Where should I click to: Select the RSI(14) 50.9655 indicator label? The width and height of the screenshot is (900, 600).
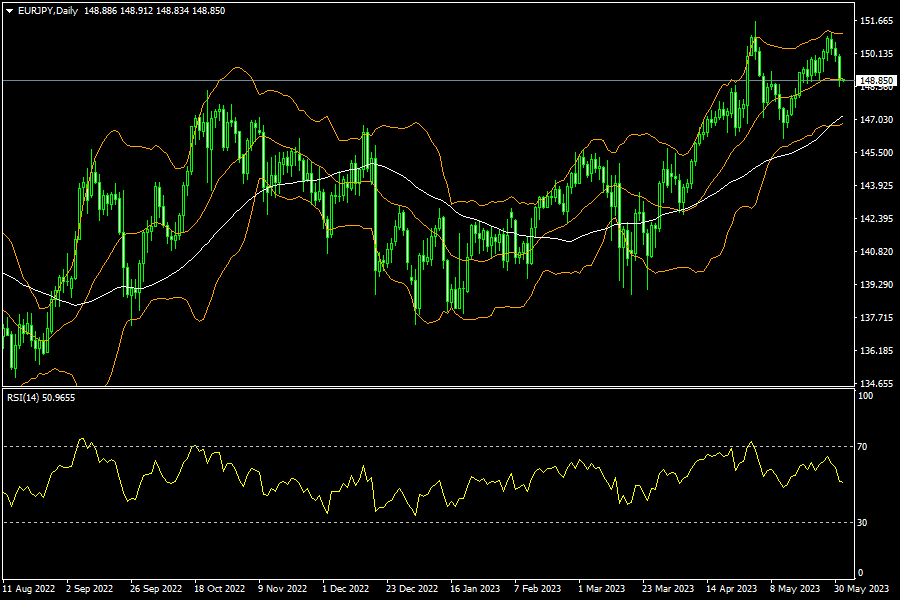click(x=41, y=397)
